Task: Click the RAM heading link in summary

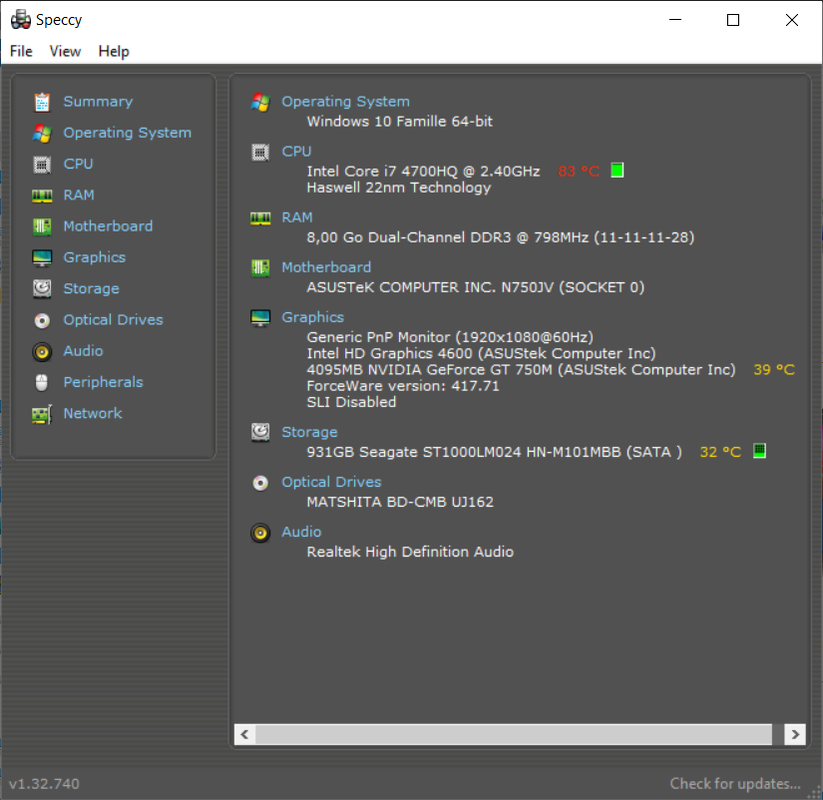Action: [x=297, y=217]
